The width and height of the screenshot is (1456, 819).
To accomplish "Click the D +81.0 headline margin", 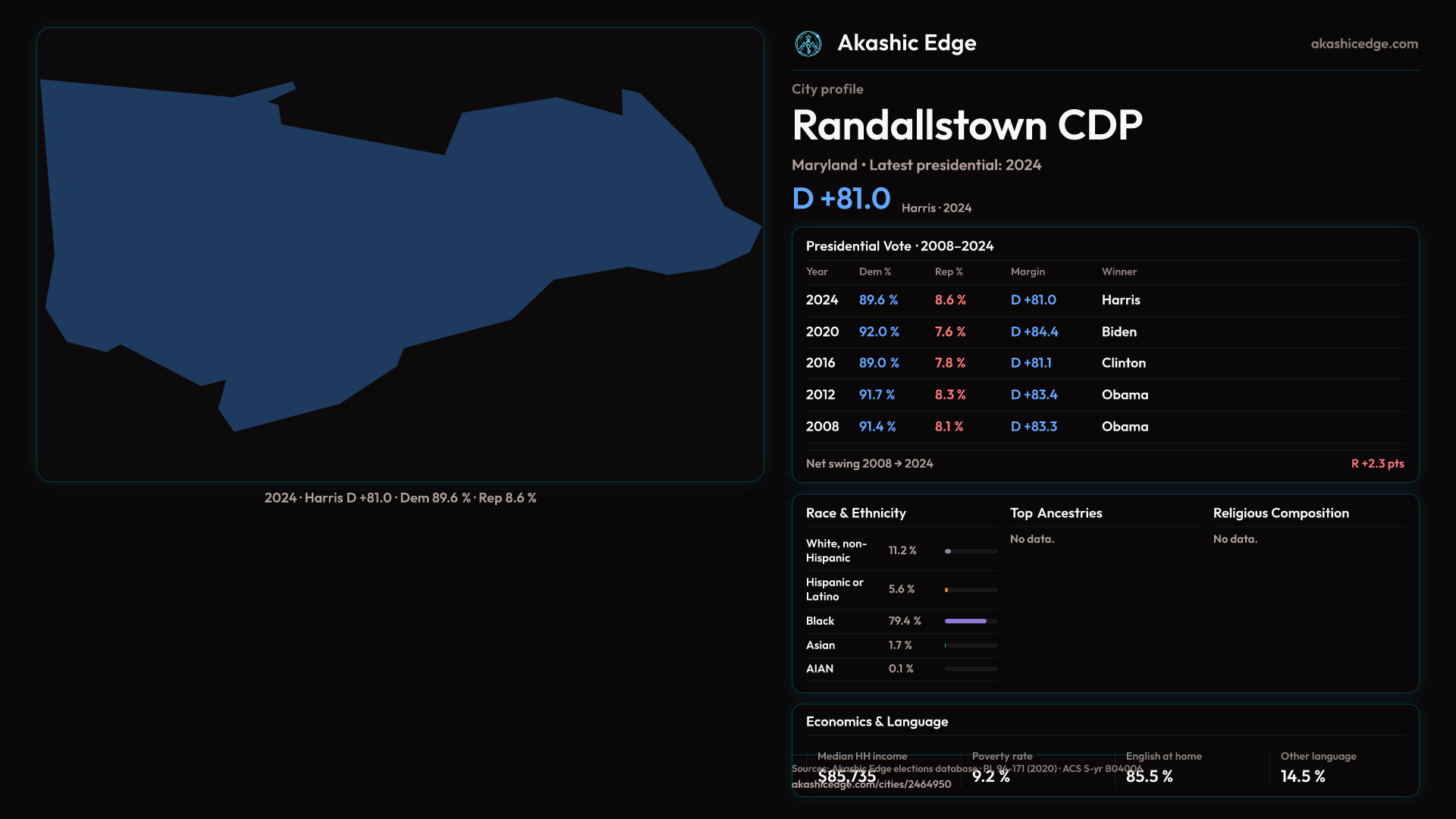I will pos(840,199).
